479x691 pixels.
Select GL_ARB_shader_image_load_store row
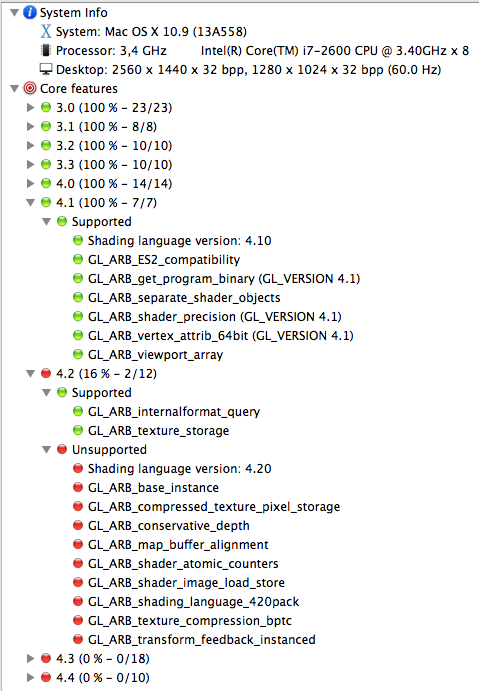pyautogui.click(x=186, y=582)
